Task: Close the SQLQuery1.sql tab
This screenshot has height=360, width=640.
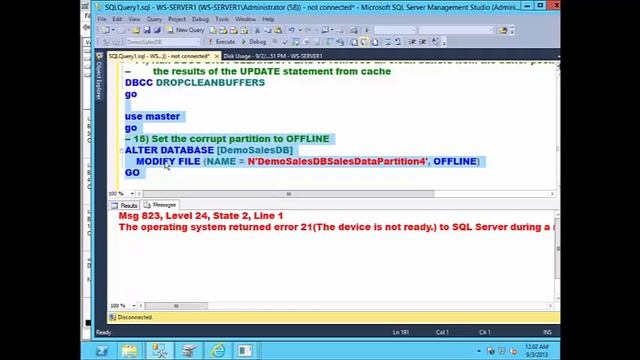Action: click(216, 56)
